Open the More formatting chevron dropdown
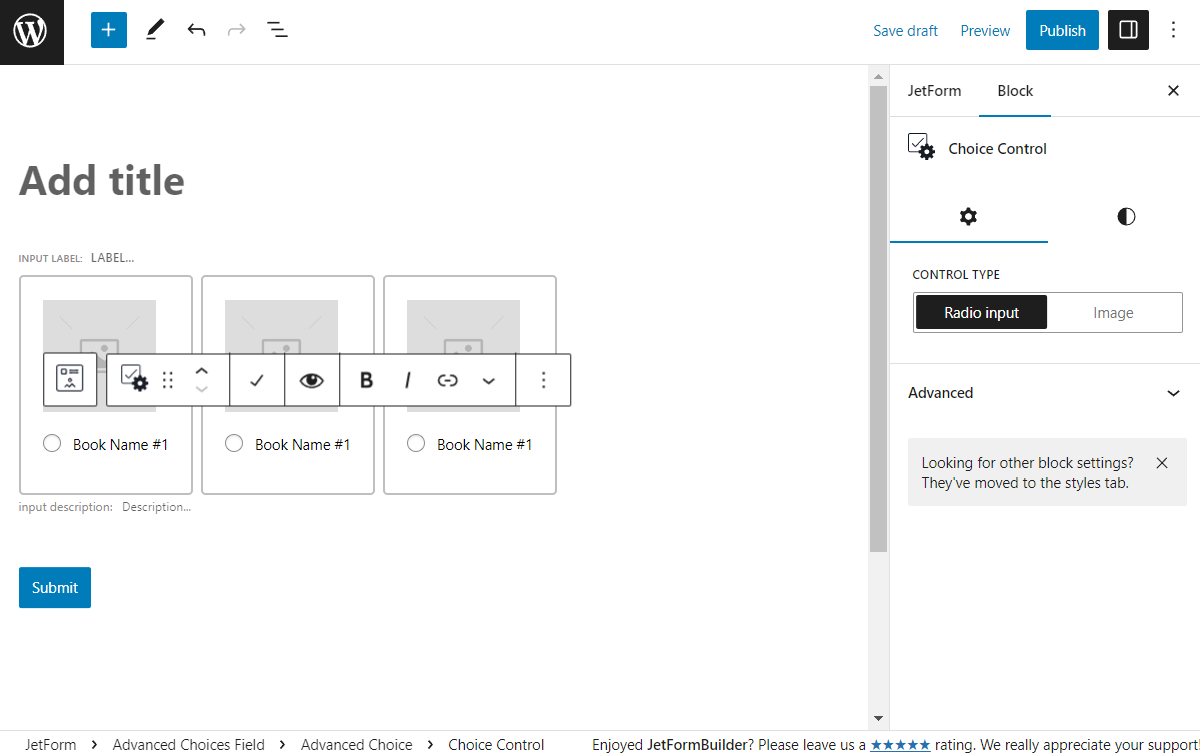This screenshot has height=754, width=1200. [x=489, y=380]
